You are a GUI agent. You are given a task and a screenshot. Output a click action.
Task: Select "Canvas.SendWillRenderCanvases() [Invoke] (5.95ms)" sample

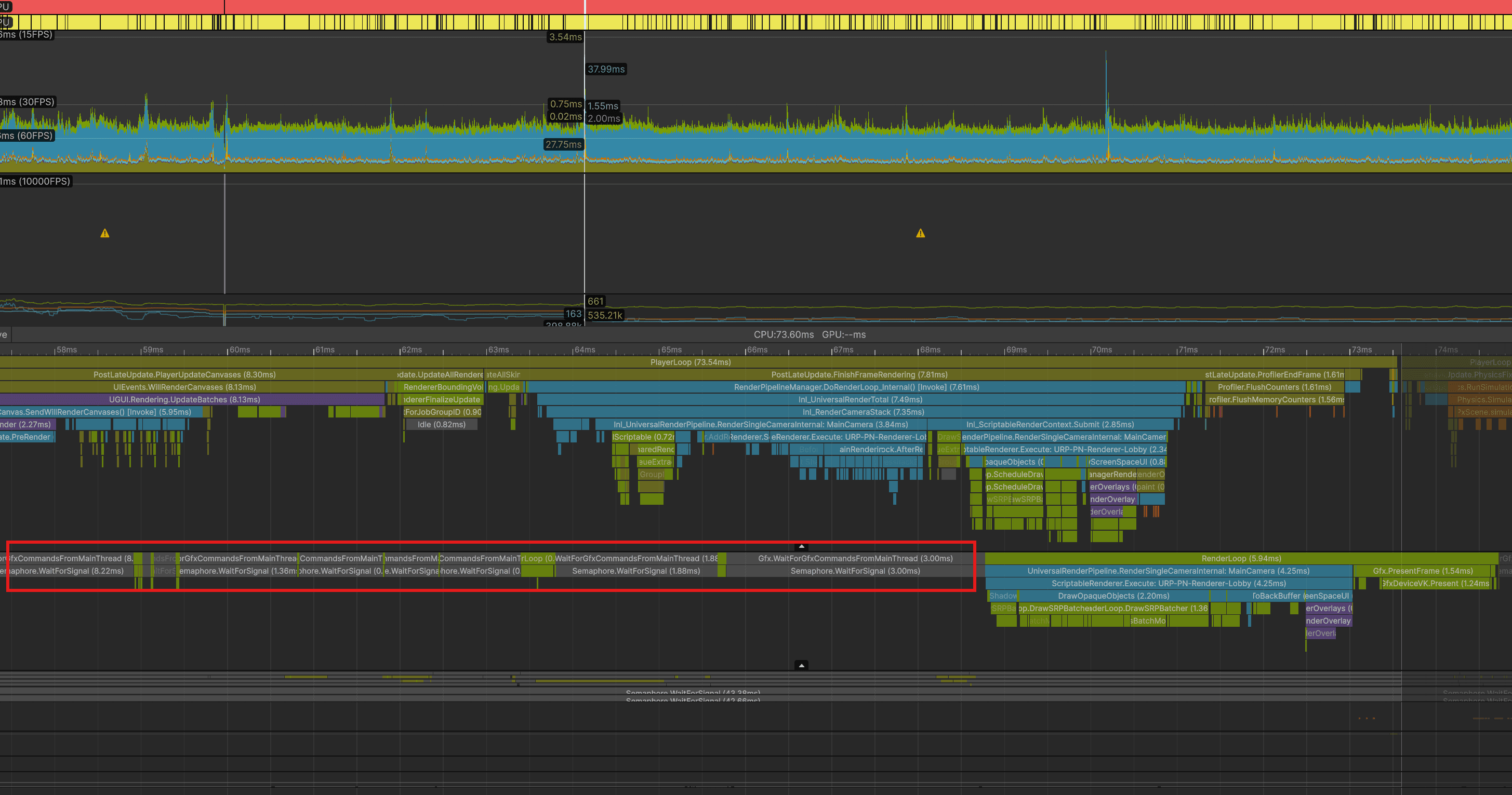101,412
